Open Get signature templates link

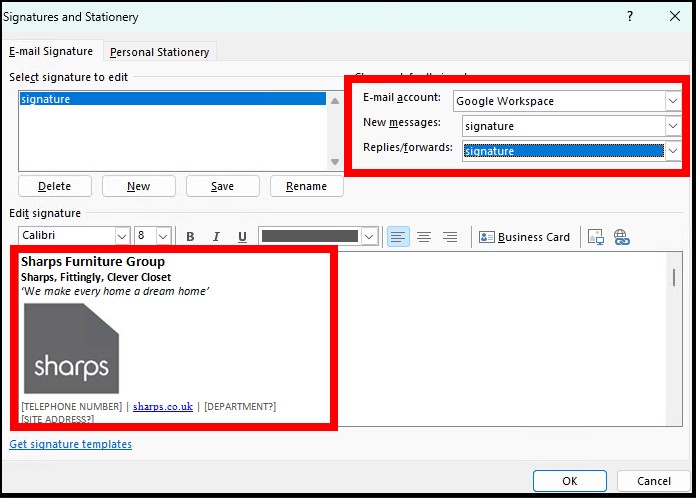pos(71,444)
